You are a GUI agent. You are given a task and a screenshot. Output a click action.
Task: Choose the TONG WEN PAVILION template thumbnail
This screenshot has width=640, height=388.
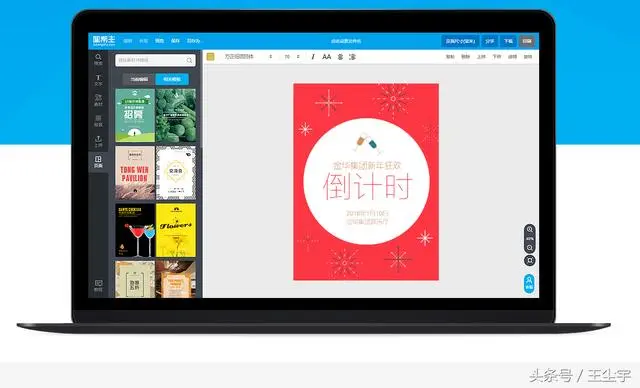pos(135,173)
